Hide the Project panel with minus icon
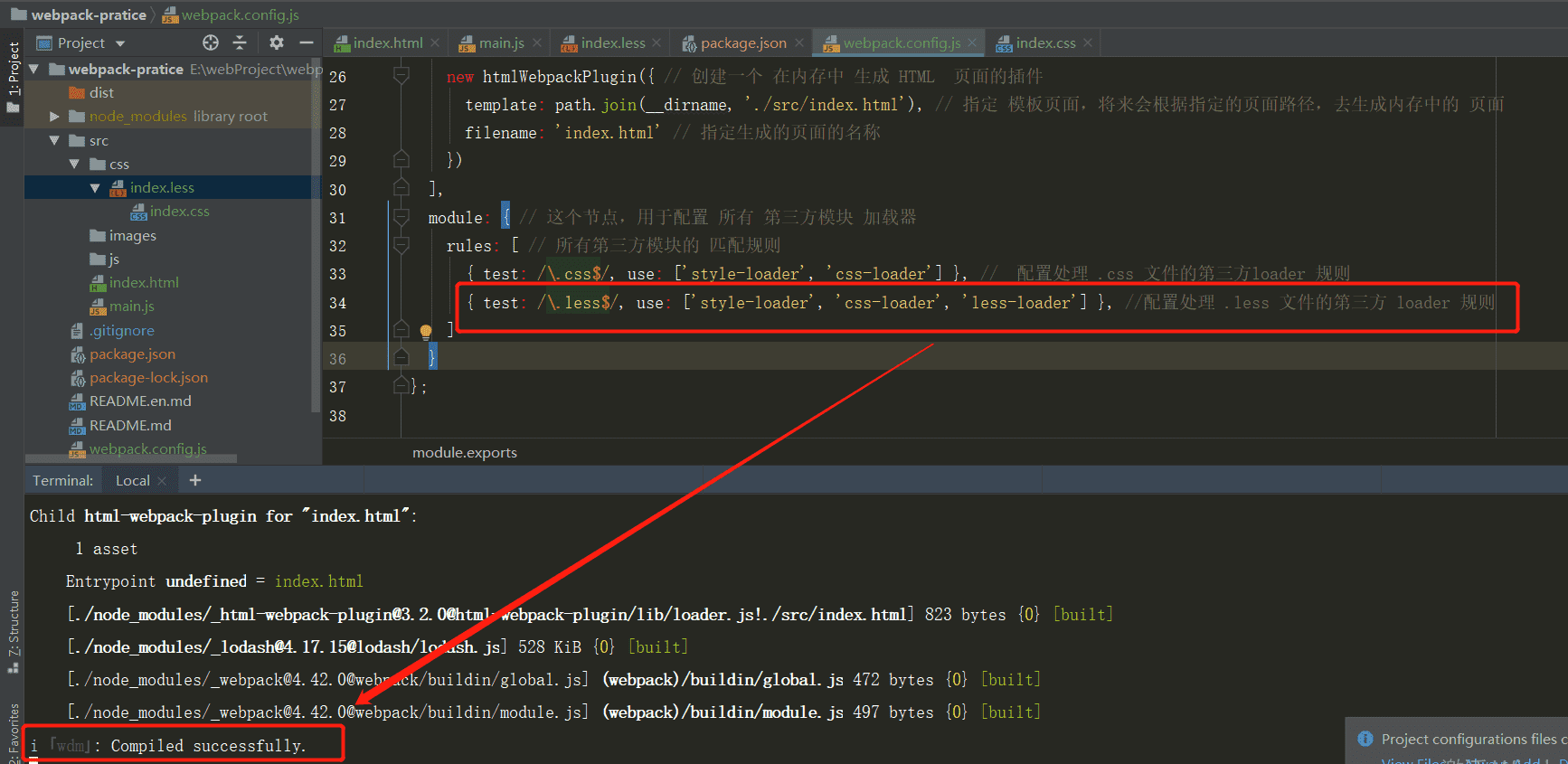This screenshot has width=1568, height=764. click(307, 42)
